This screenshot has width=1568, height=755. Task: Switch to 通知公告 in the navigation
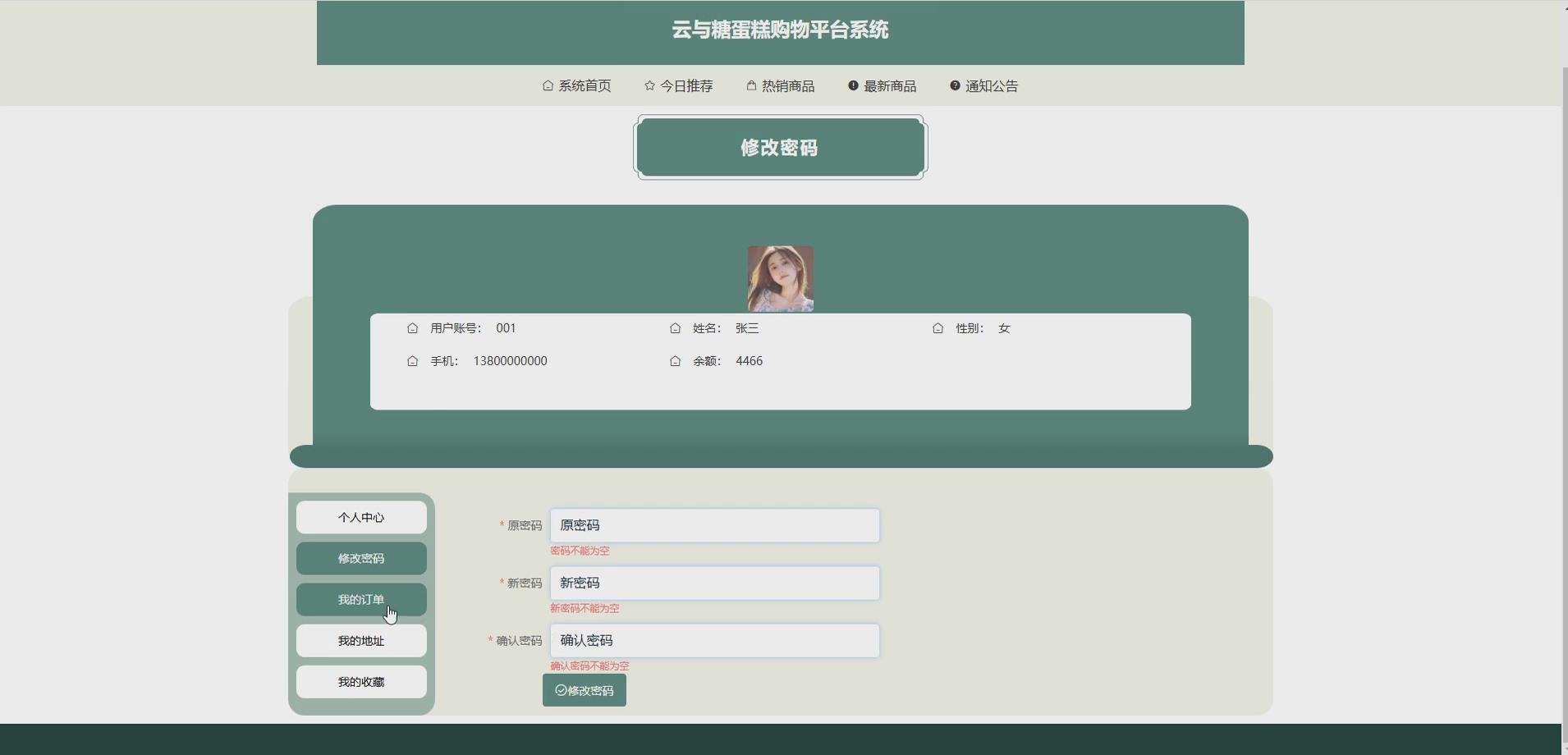[990, 85]
